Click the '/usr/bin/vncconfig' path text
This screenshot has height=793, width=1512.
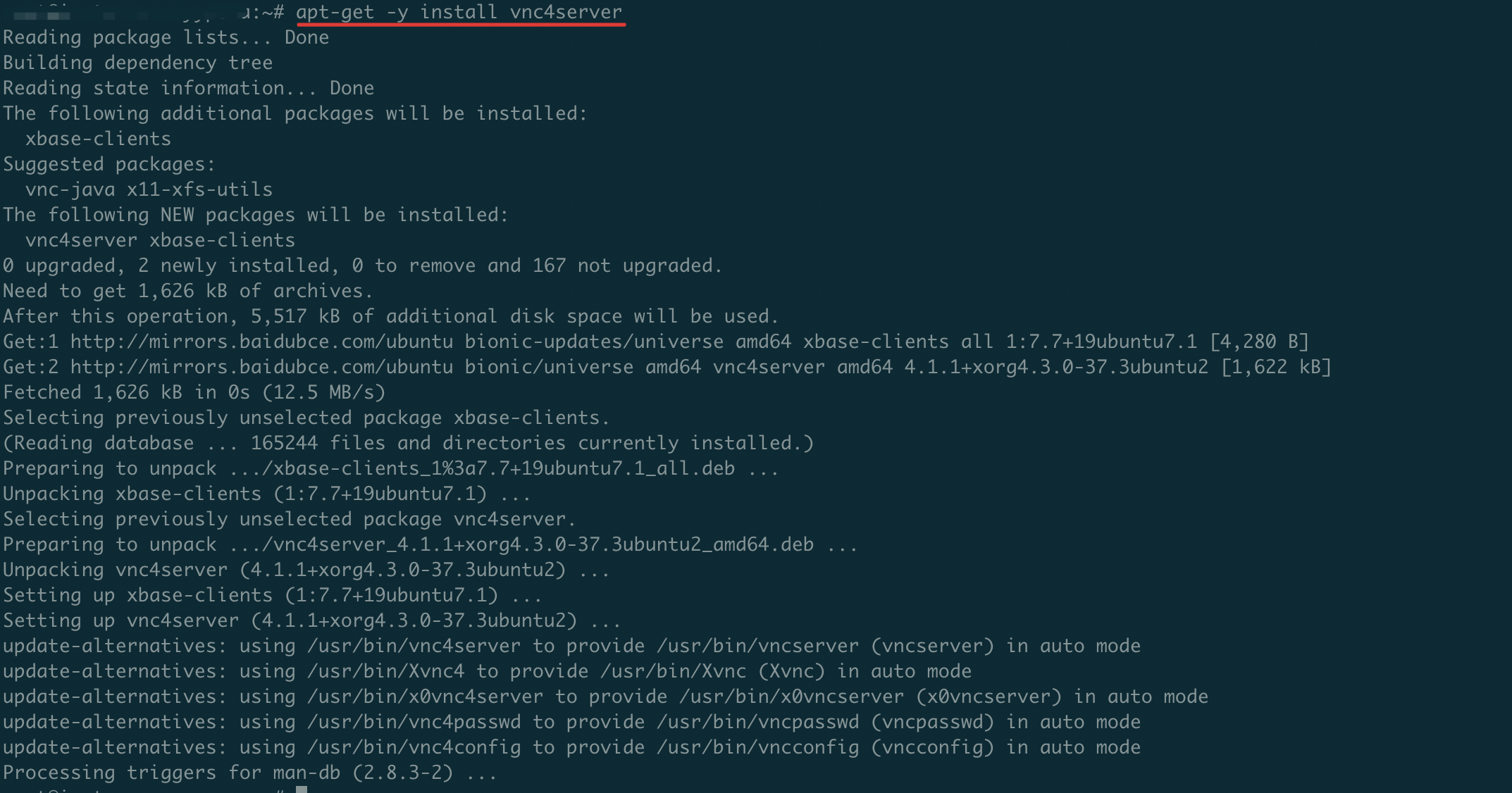pos(758,748)
